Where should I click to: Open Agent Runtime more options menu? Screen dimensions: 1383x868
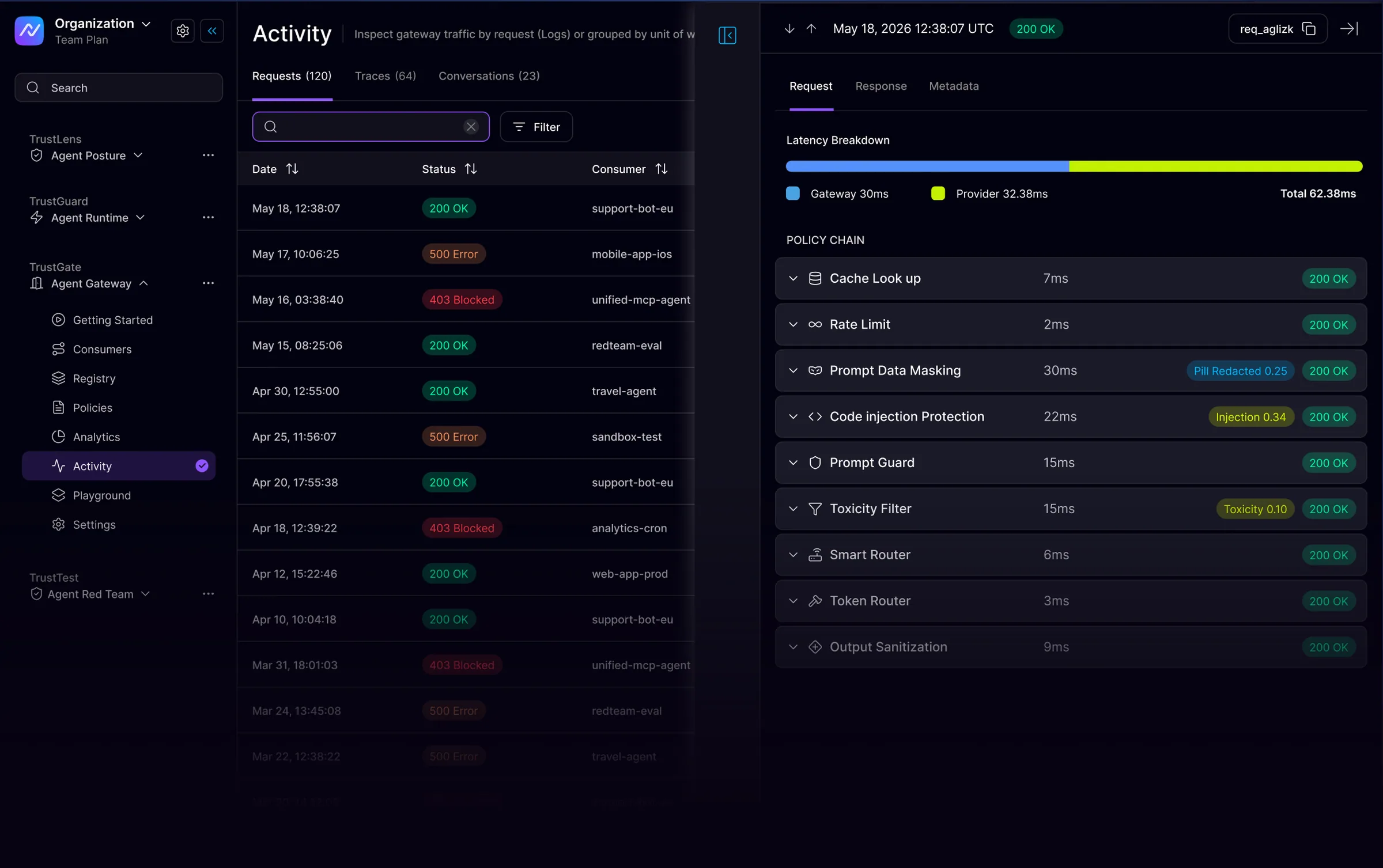point(208,218)
